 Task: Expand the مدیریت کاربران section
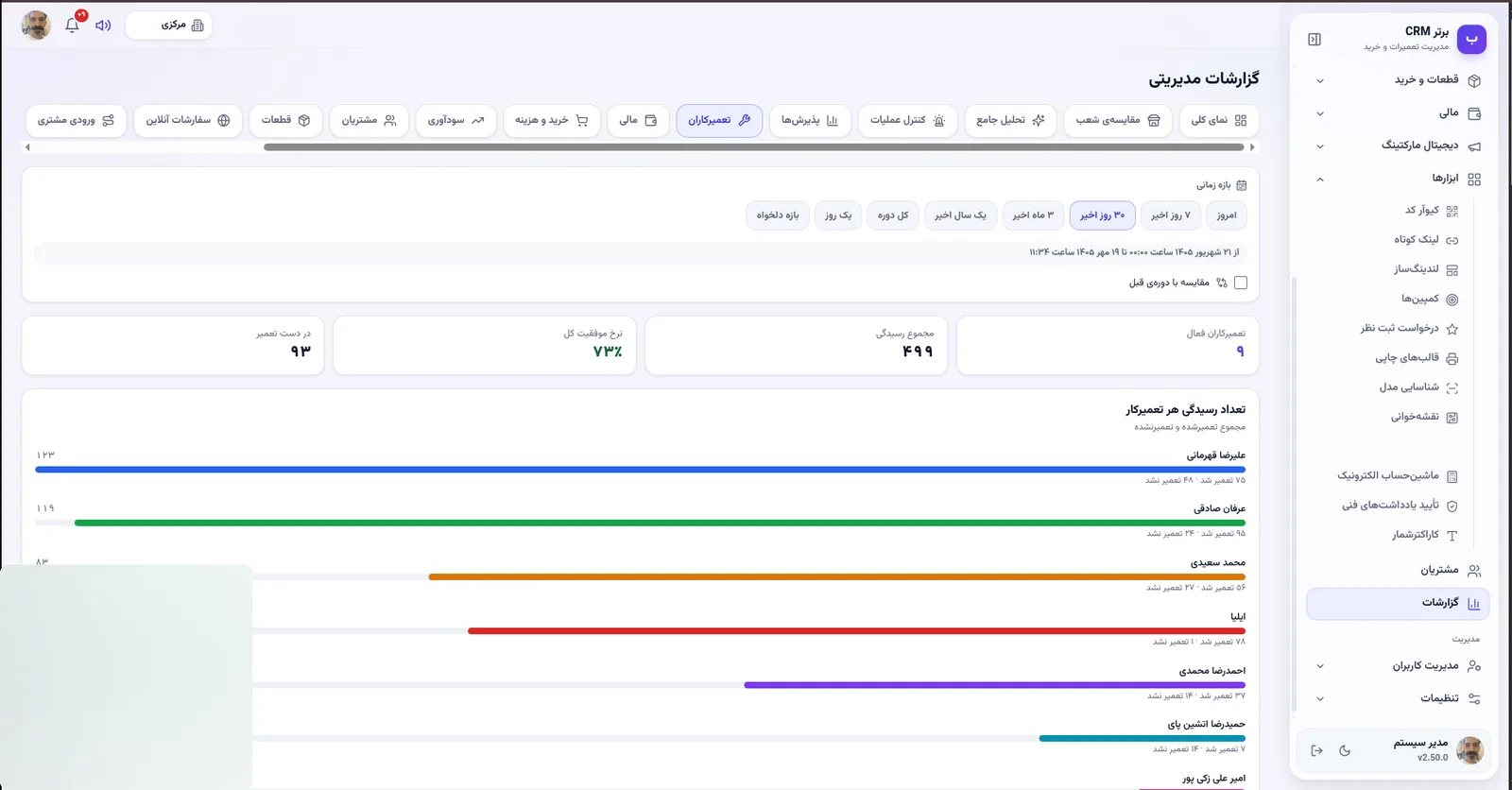1398,666
